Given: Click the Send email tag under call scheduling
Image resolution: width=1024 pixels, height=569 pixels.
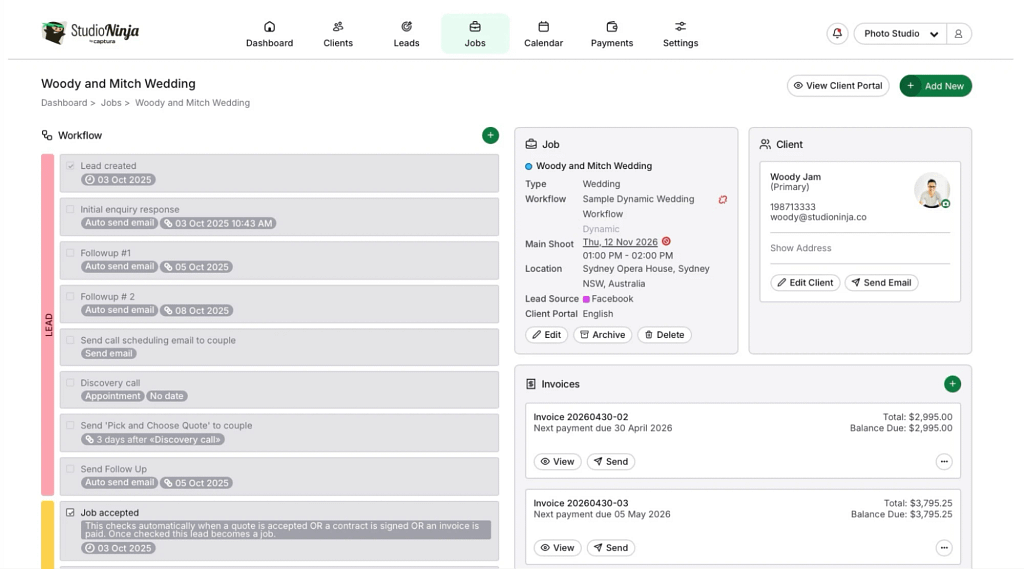Looking at the screenshot, I should (108, 353).
